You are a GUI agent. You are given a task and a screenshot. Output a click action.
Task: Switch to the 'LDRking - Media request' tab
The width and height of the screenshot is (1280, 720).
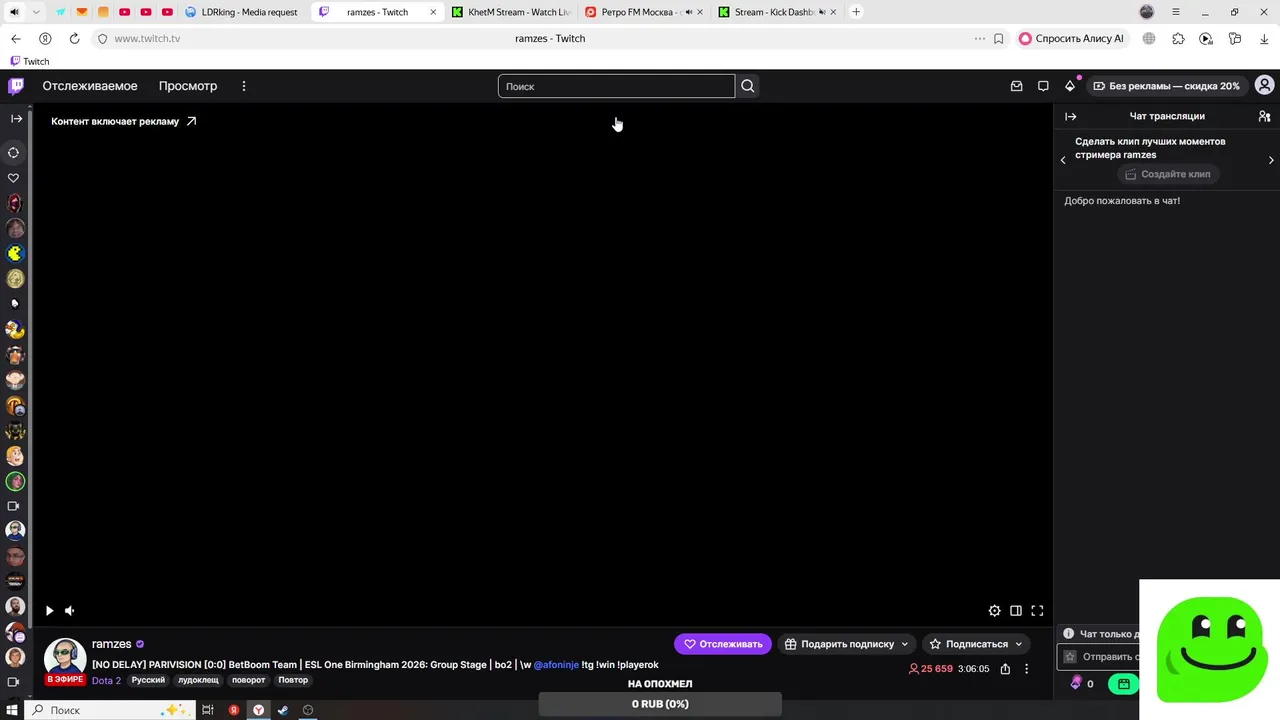point(241,12)
